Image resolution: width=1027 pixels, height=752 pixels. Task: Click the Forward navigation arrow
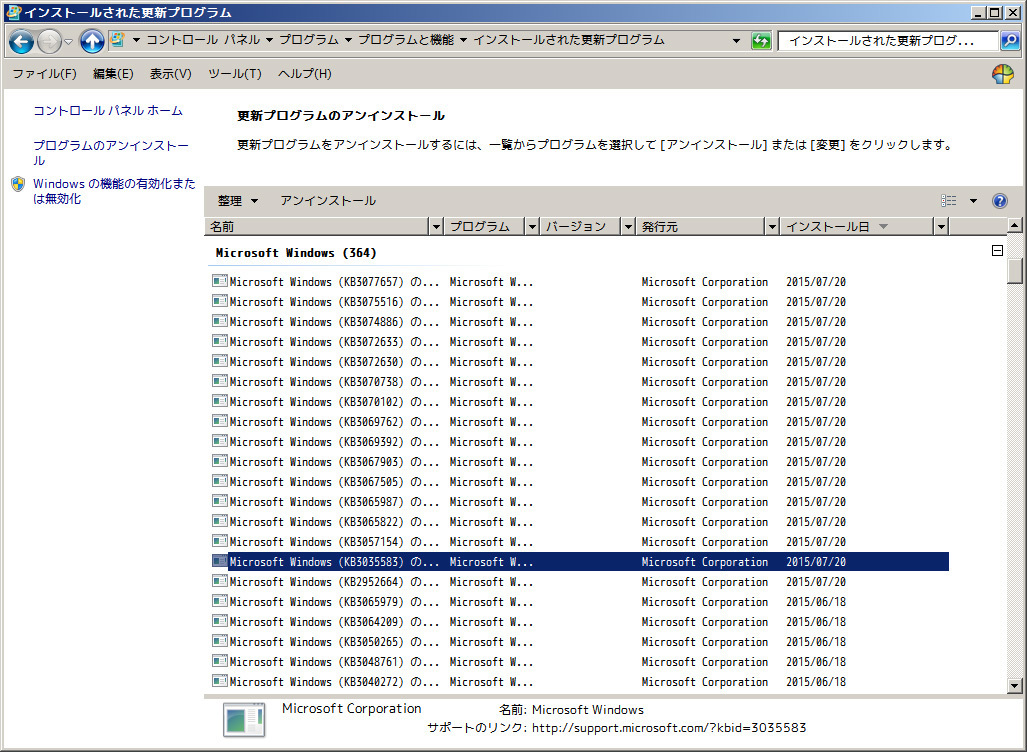pos(49,41)
